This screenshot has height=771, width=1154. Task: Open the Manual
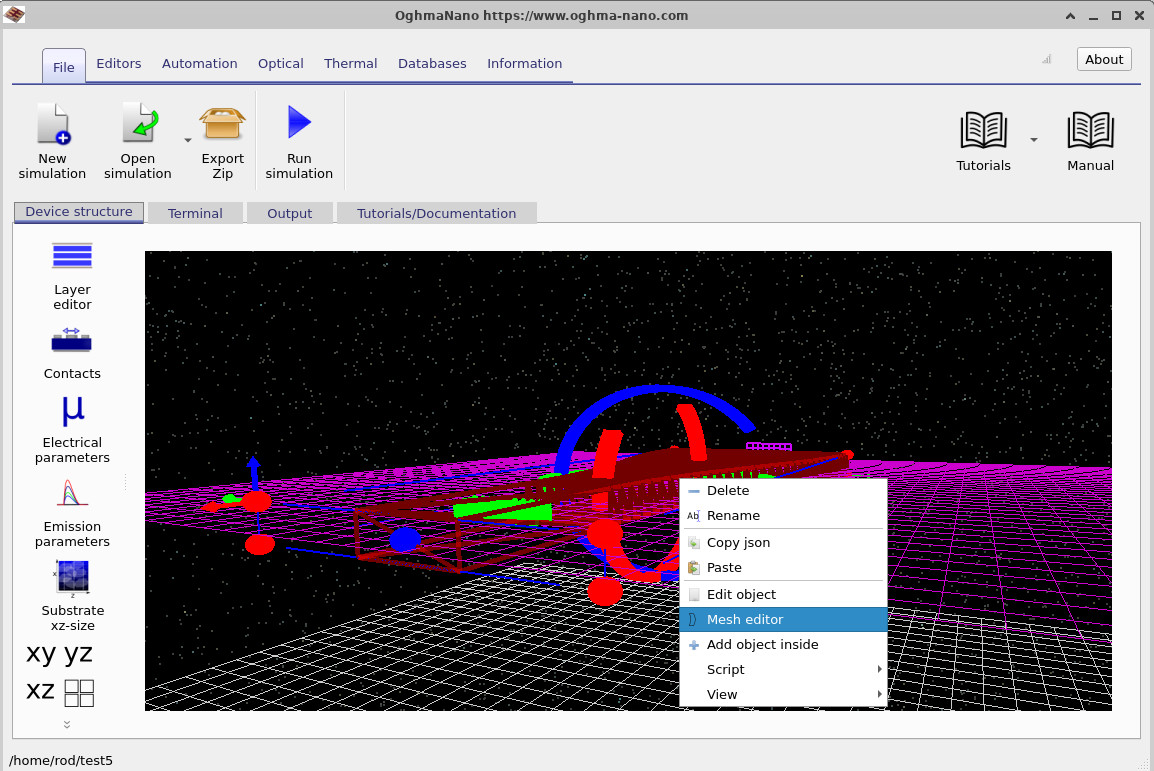(x=1089, y=135)
